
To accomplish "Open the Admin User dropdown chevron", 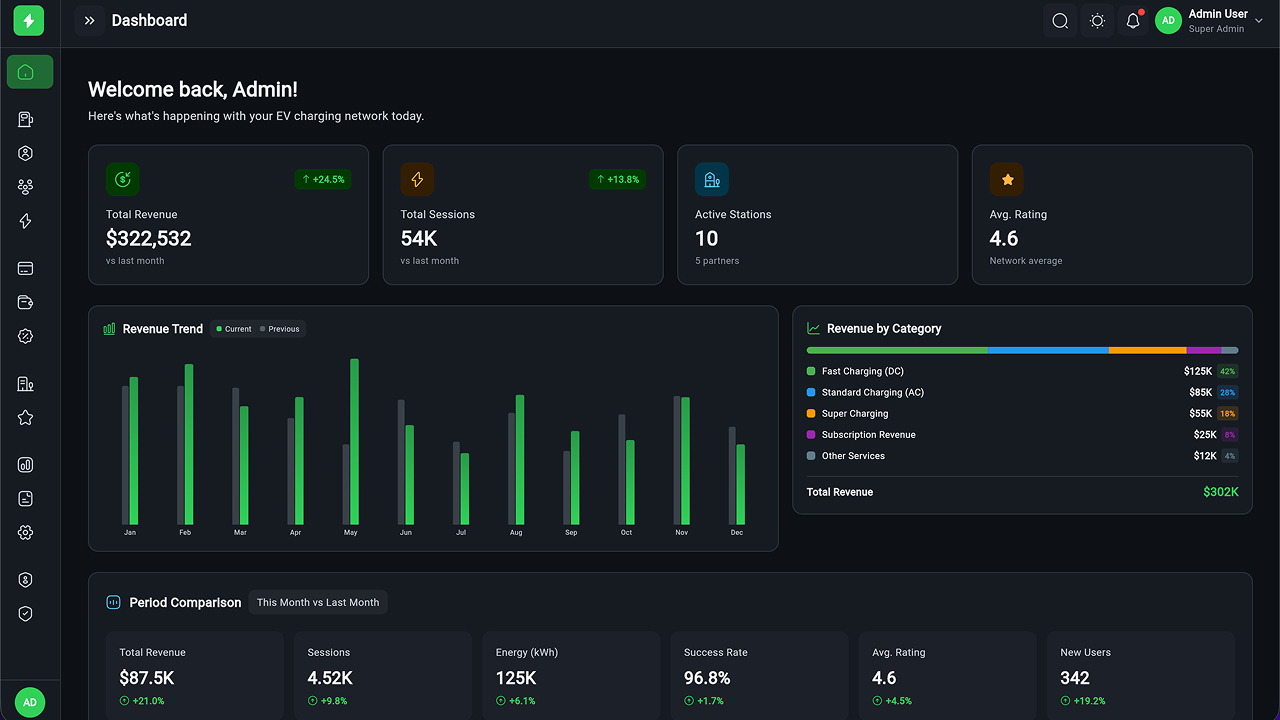I will 1258,21.
